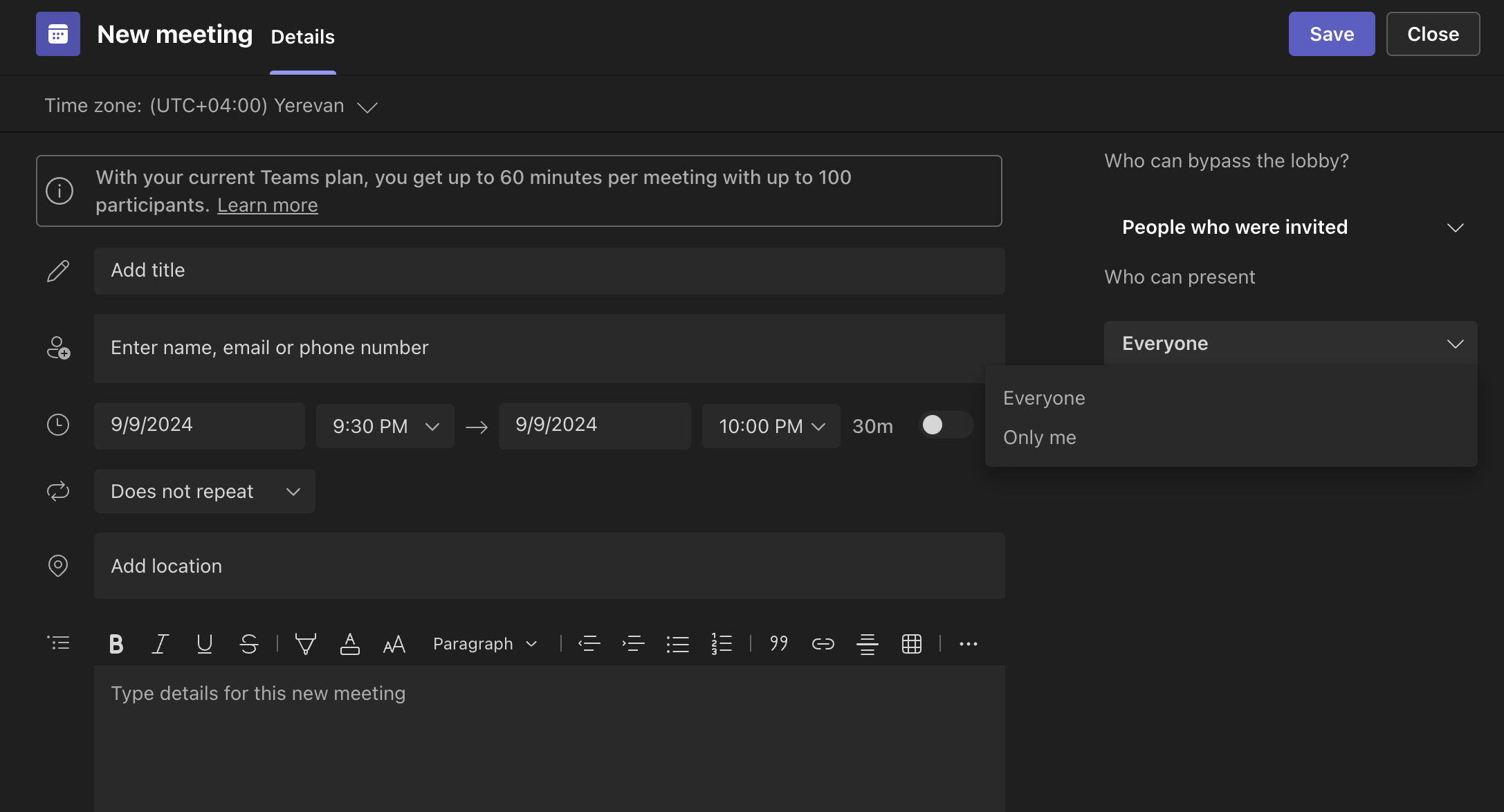The width and height of the screenshot is (1504, 812).
Task: Apply strikethrough formatting
Action: coord(248,643)
